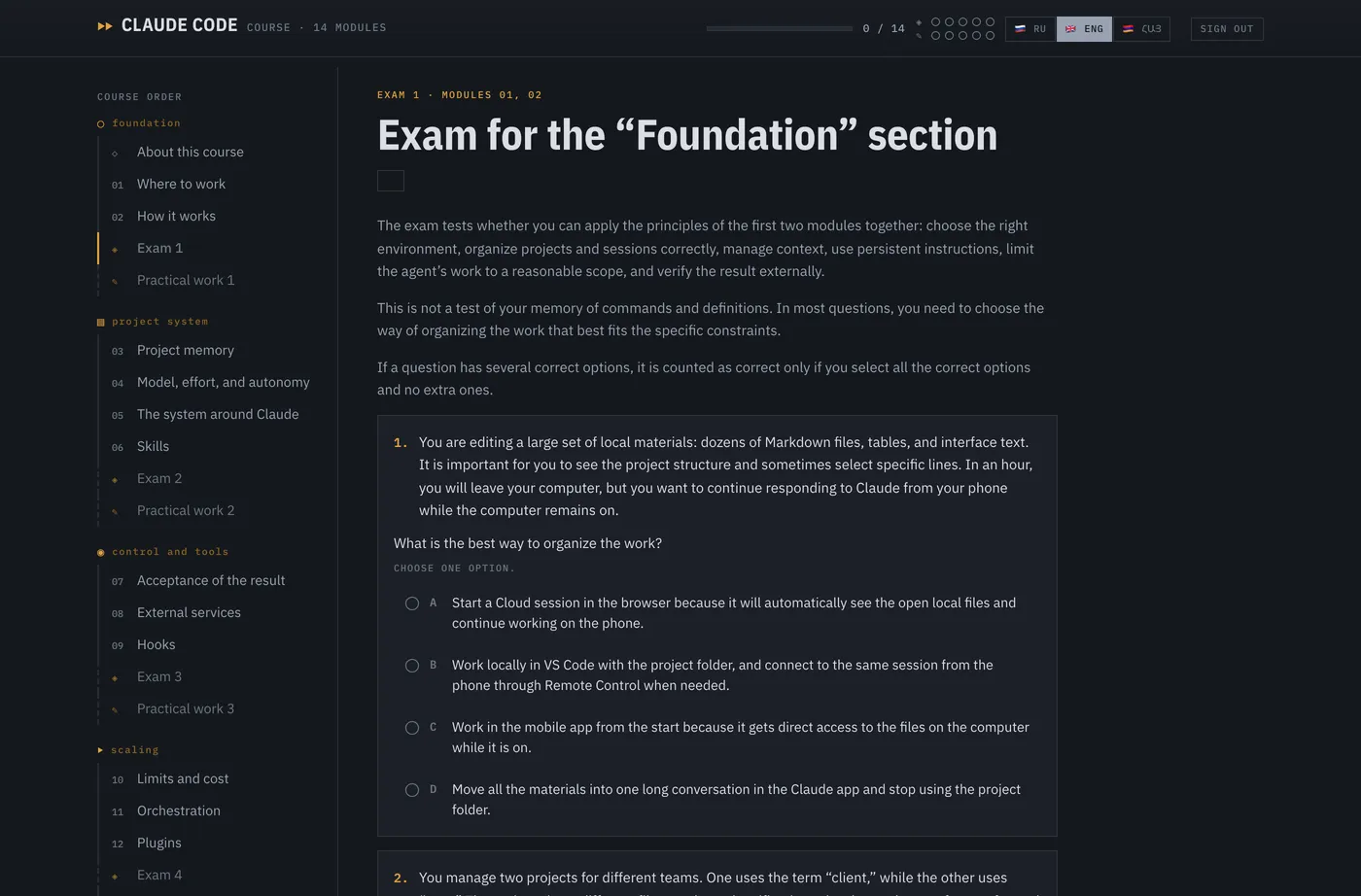Select answer option A about Cloud session
The width and height of the screenshot is (1361, 896).
click(412, 603)
